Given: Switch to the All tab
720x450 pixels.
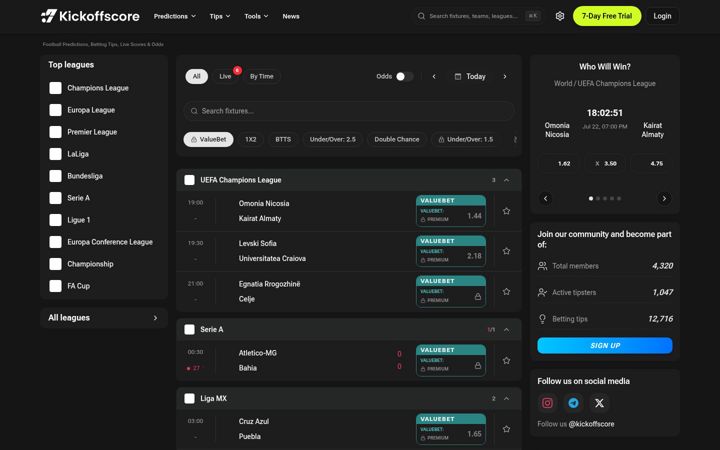Looking at the screenshot, I should (x=197, y=77).
